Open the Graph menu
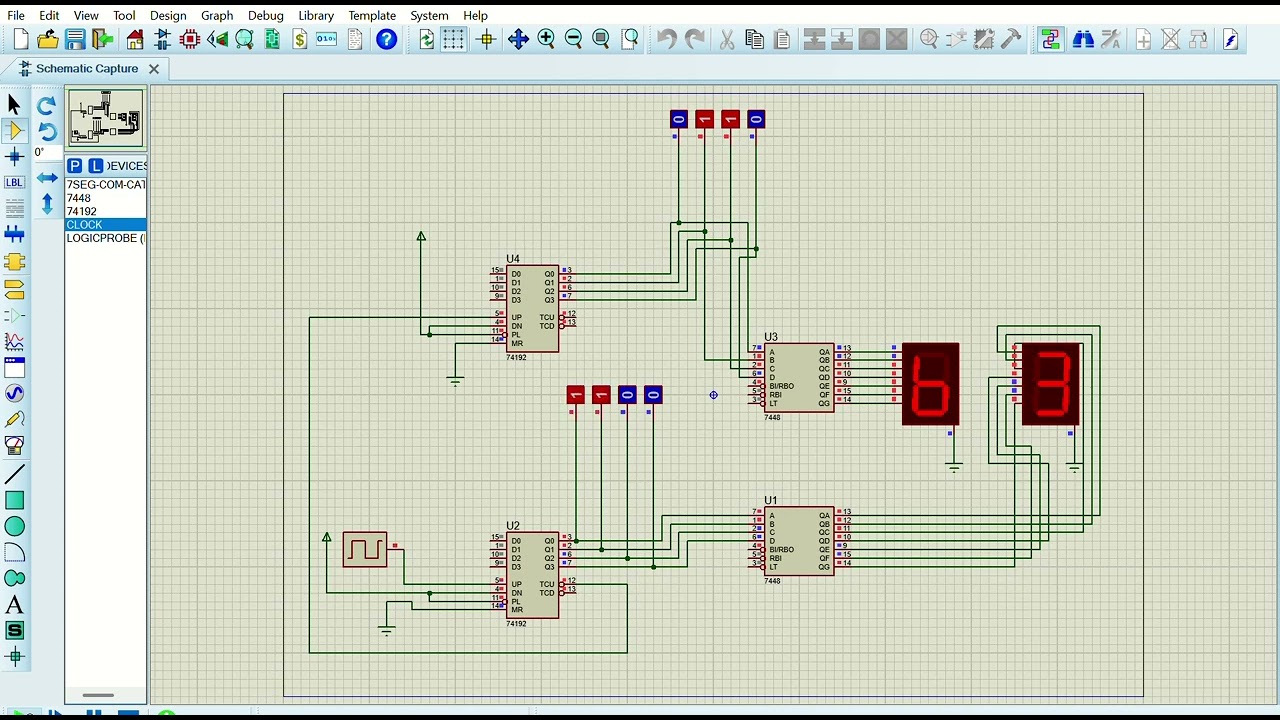The width and height of the screenshot is (1280, 720). pos(217,15)
